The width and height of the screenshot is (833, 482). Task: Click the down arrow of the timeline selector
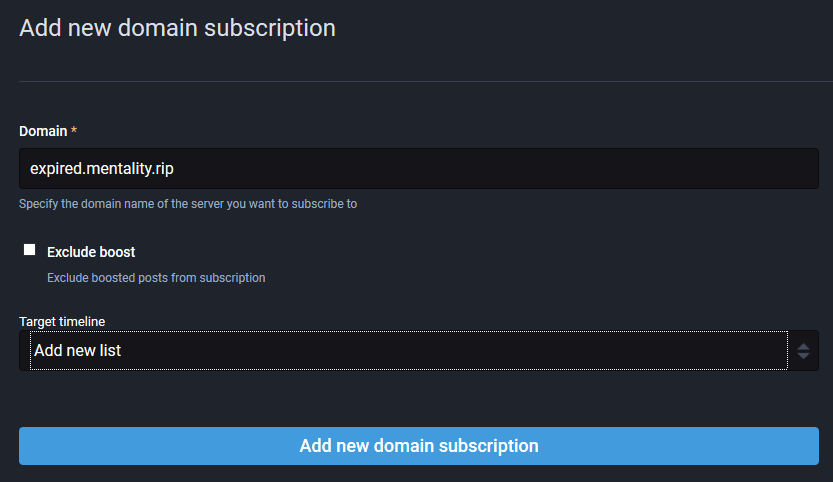coord(803,356)
